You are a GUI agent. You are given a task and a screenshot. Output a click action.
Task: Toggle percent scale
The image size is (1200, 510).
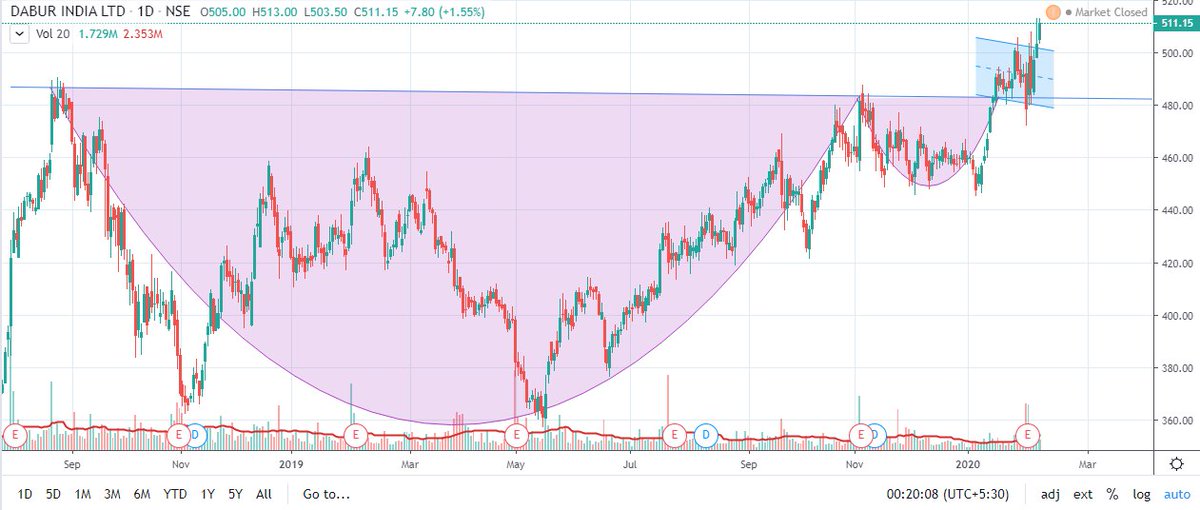point(1112,494)
